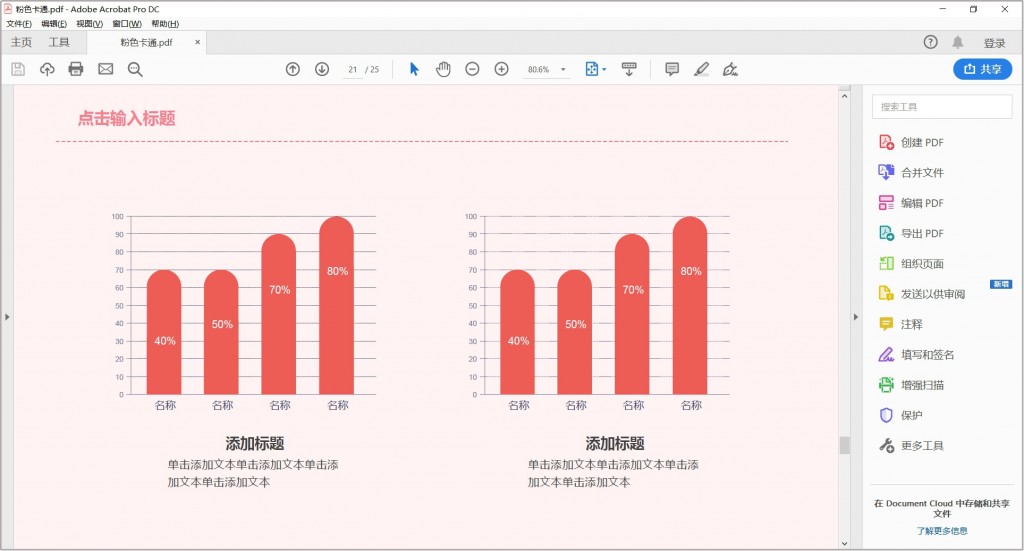This screenshot has height=551, width=1024.
Task: Click the document scrollbar down arrow
Action: [x=844, y=543]
